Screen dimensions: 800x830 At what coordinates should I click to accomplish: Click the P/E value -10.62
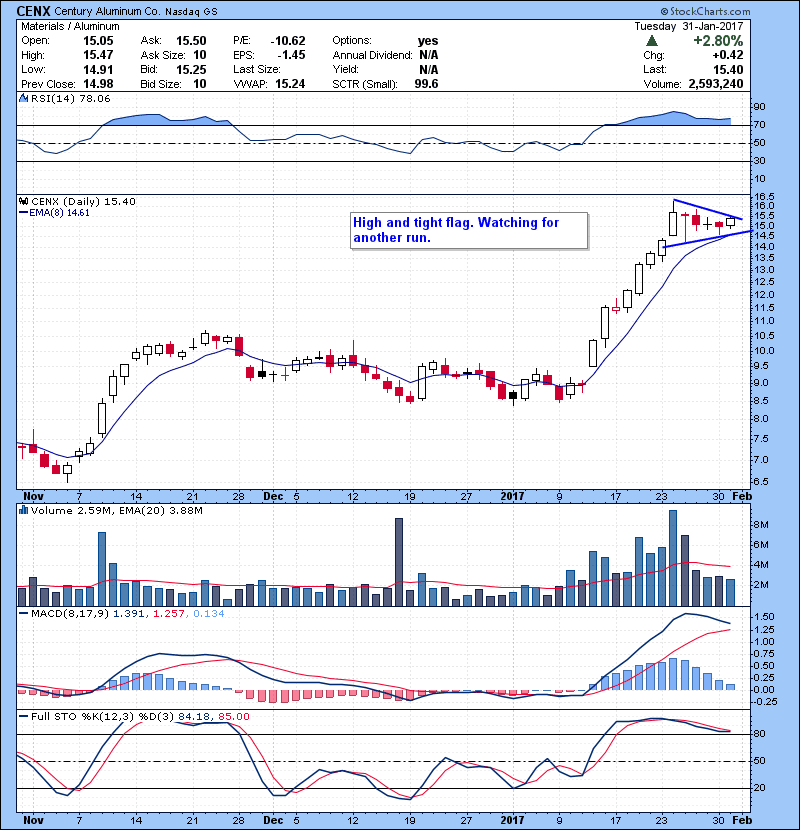(x=287, y=41)
